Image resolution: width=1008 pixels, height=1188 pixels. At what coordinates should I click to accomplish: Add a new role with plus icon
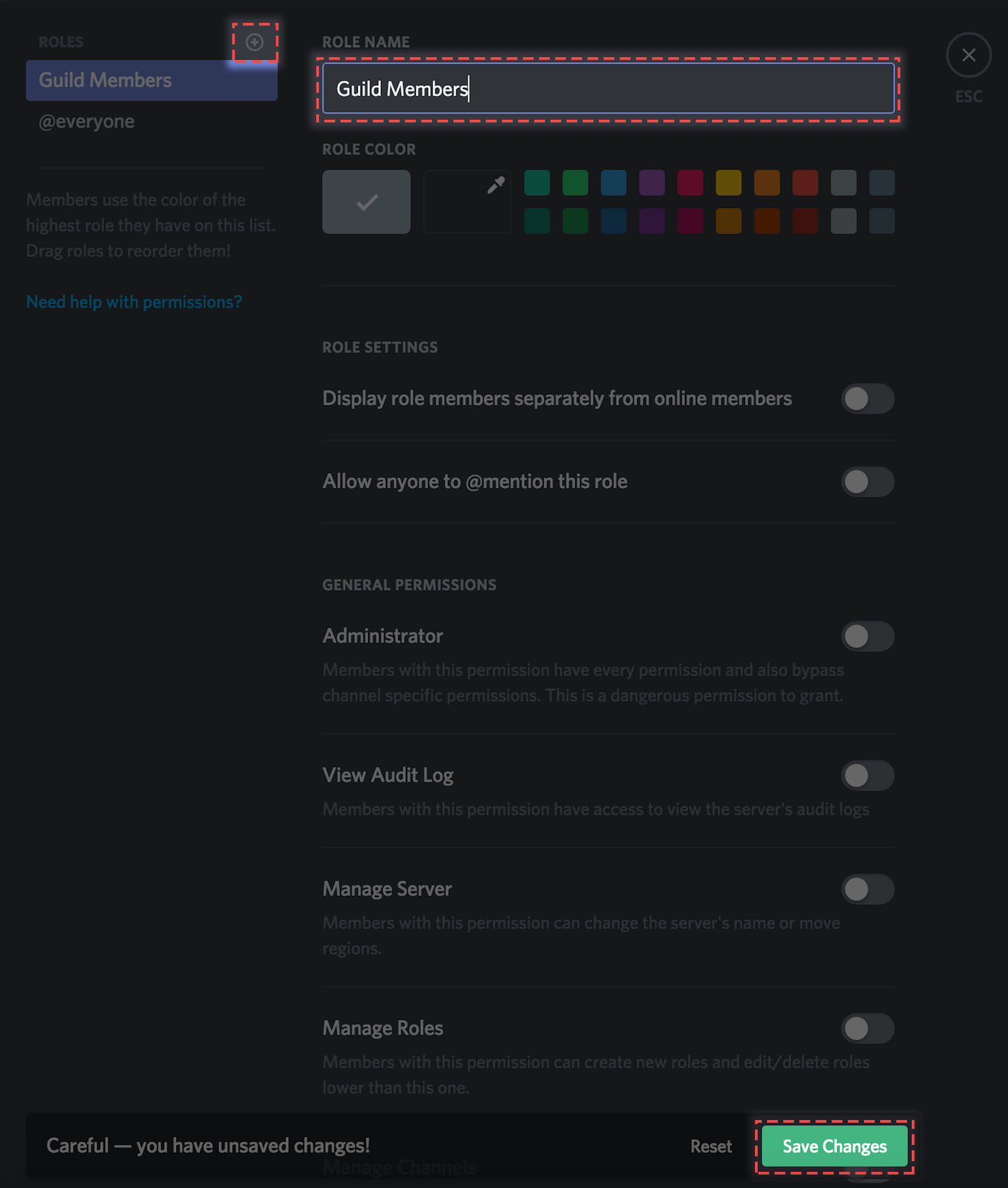[254, 42]
